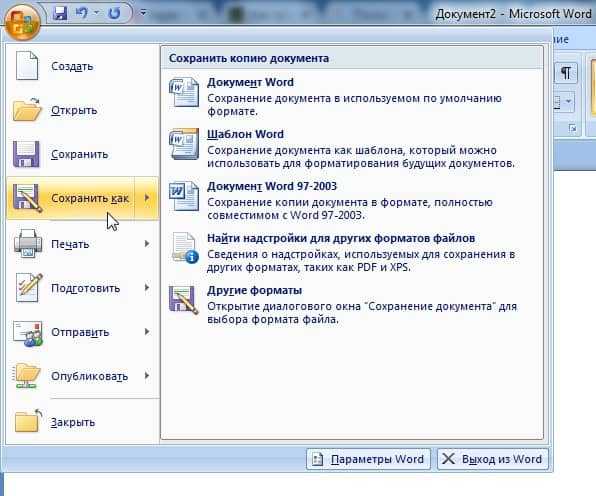Click the Redo icon in Quick Access toolbar
This screenshot has height=496, width=596.
click(114, 13)
